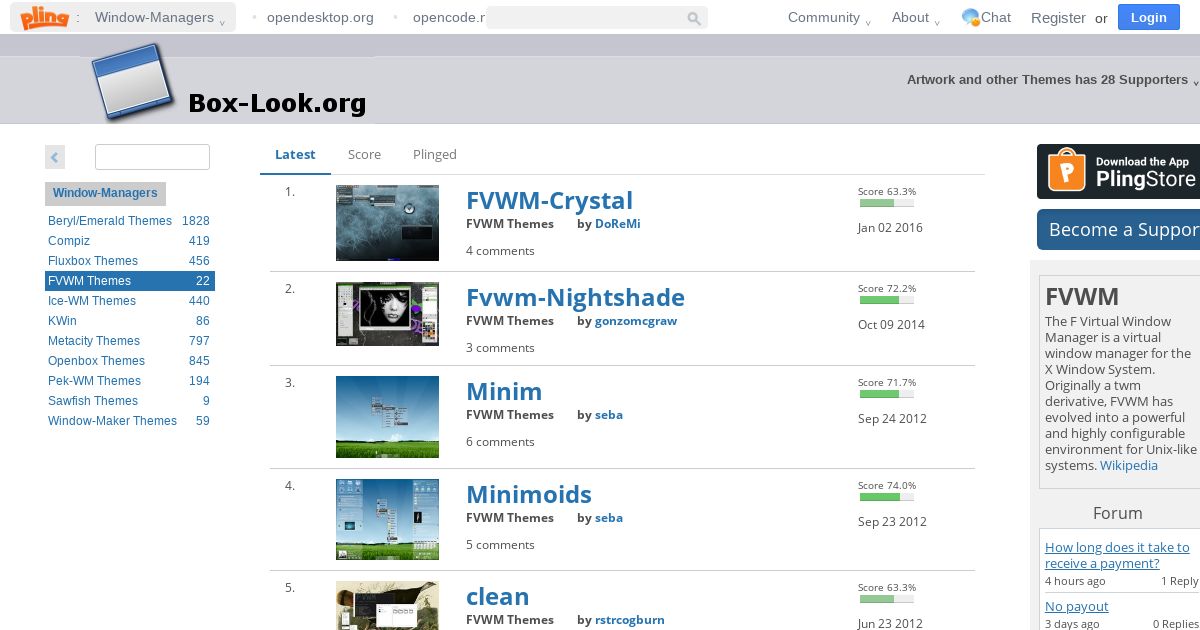Select Openbox Themes category
This screenshot has height=630, width=1200.
click(129, 361)
